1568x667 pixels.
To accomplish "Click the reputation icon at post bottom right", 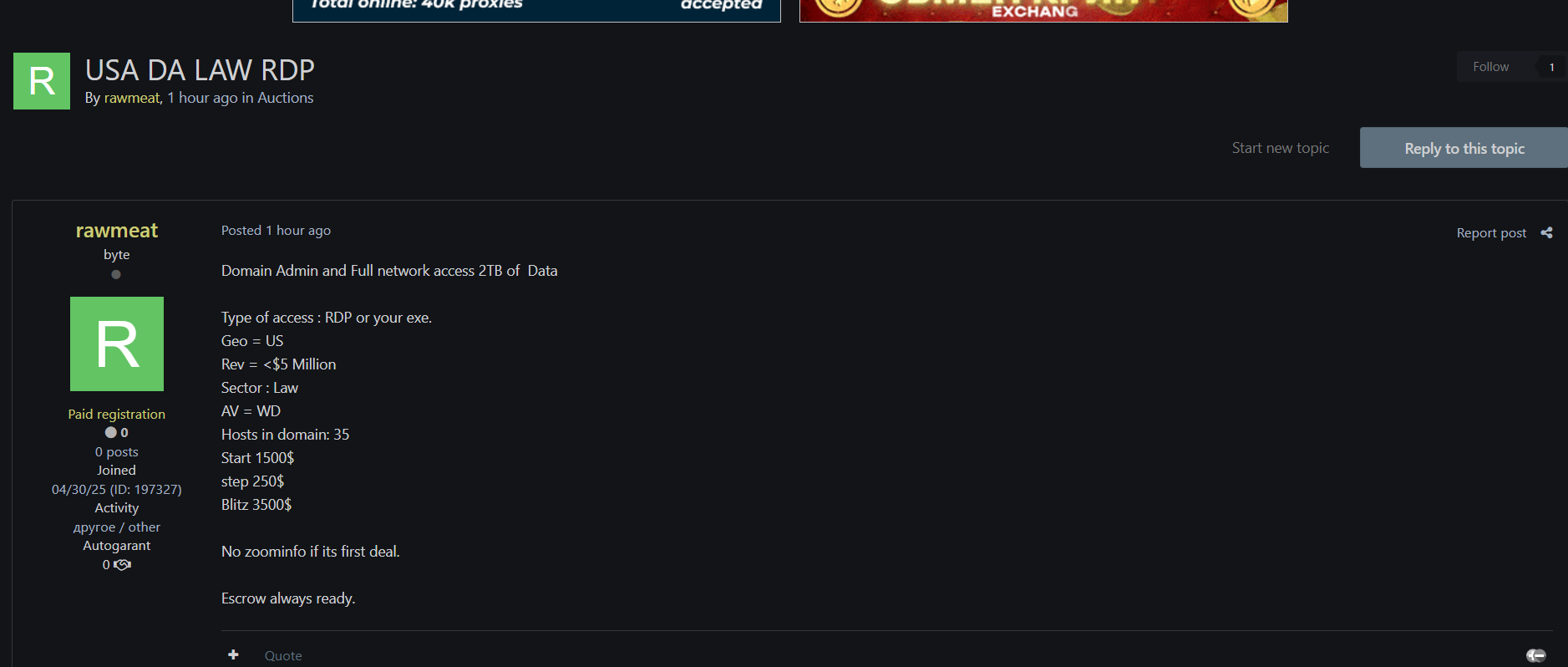I will [1536, 655].
